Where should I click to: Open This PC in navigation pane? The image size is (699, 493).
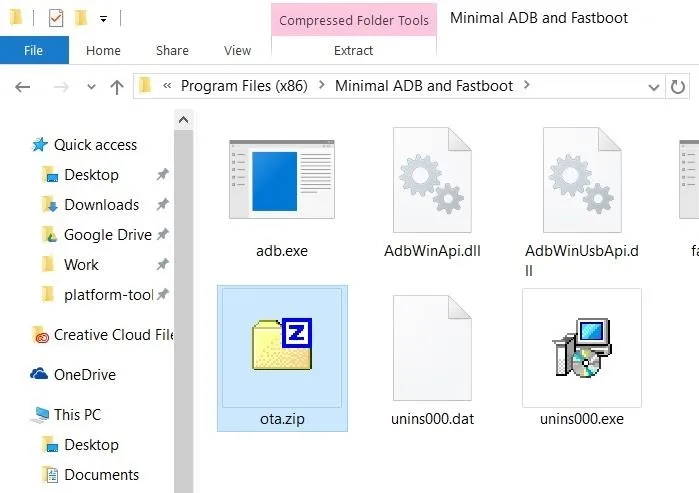click(x=77, y=415)
